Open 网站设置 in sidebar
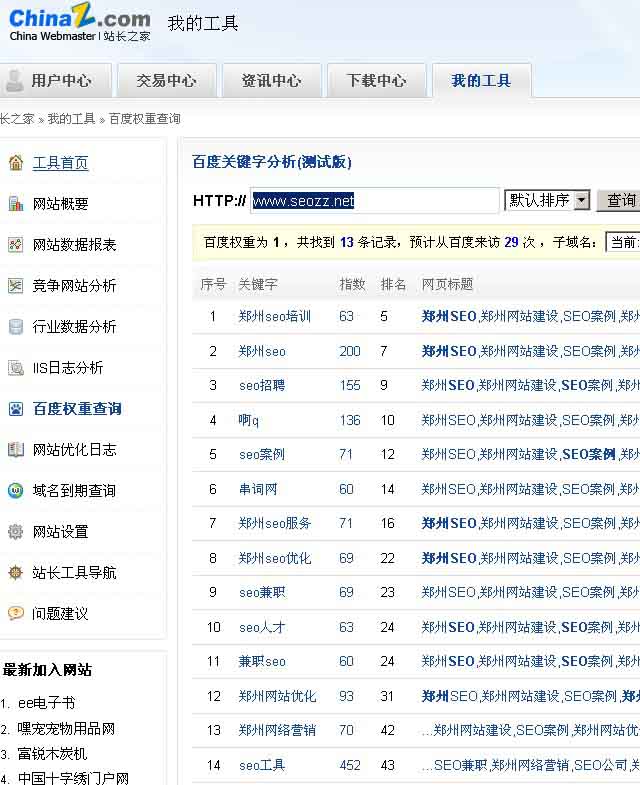Screen dimensions: 640x785 point(61,532)
